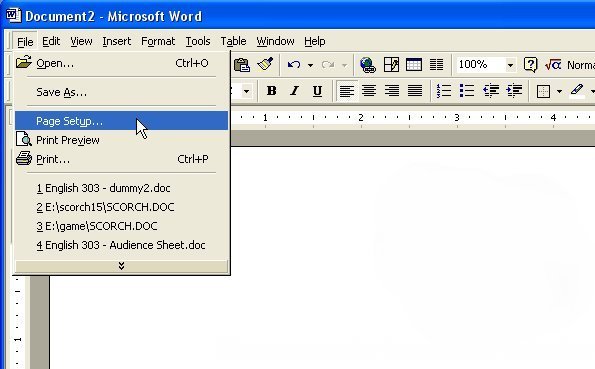
Task: Select Align Left
Action: pos(346,91)
